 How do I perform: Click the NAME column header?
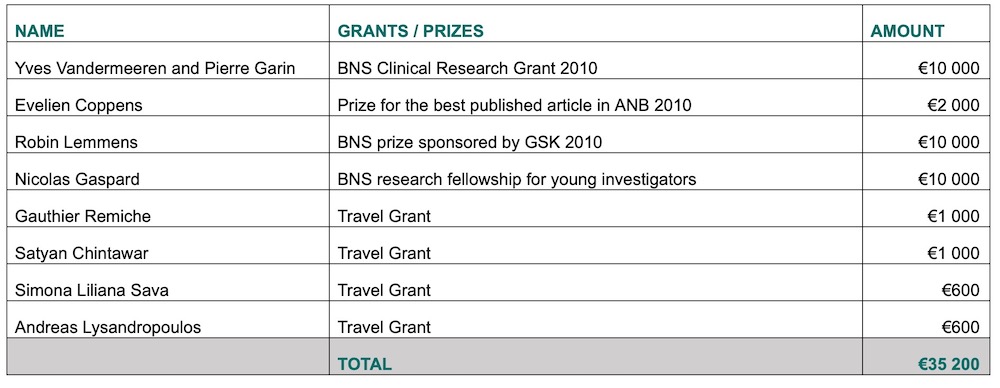pos(40,31)
